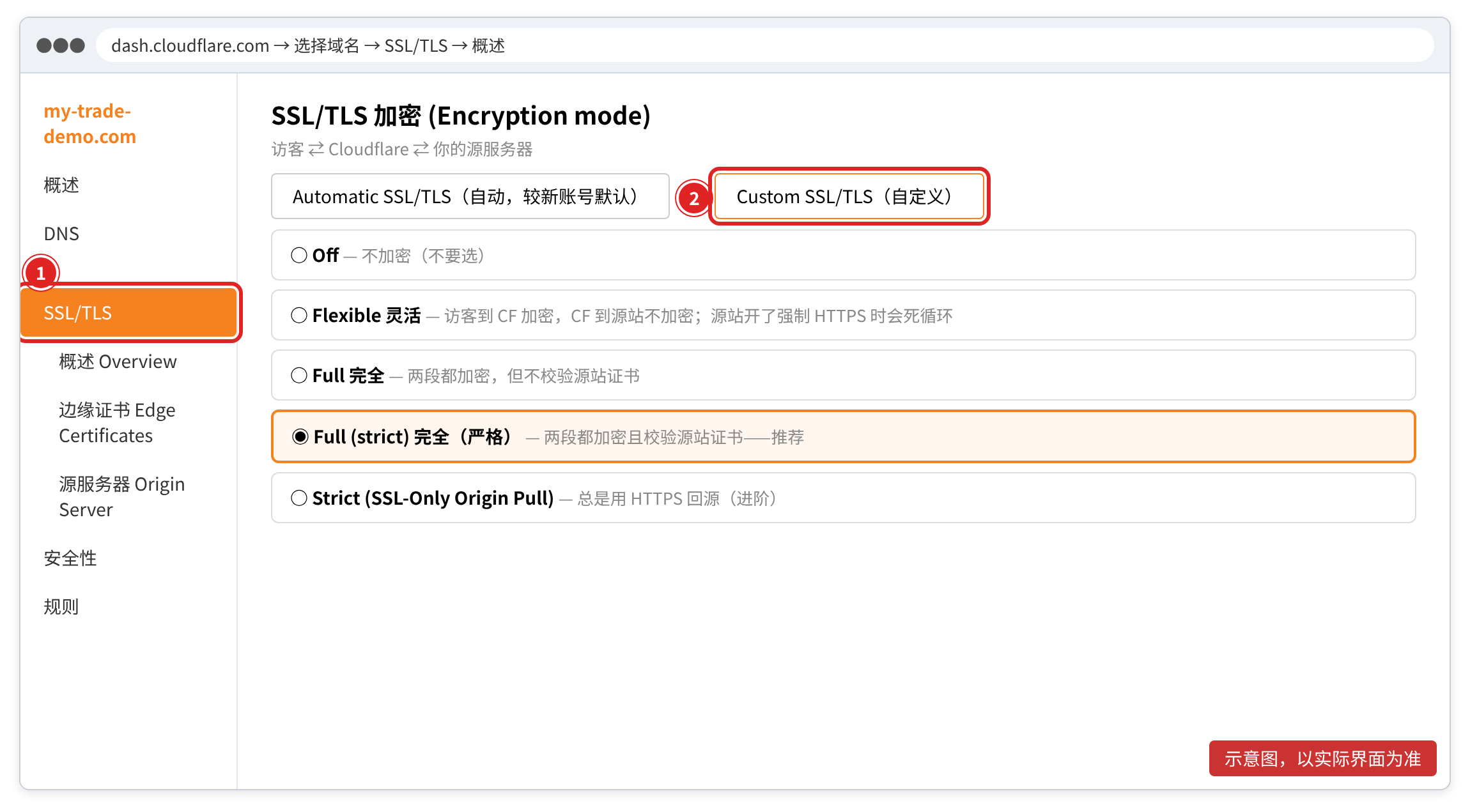This screenshot has width=1470, height=812.
Task: Click the 访客 ⇄ Cloudflare ⇄ 你的源服务器 subtitle
Action: 402,149
